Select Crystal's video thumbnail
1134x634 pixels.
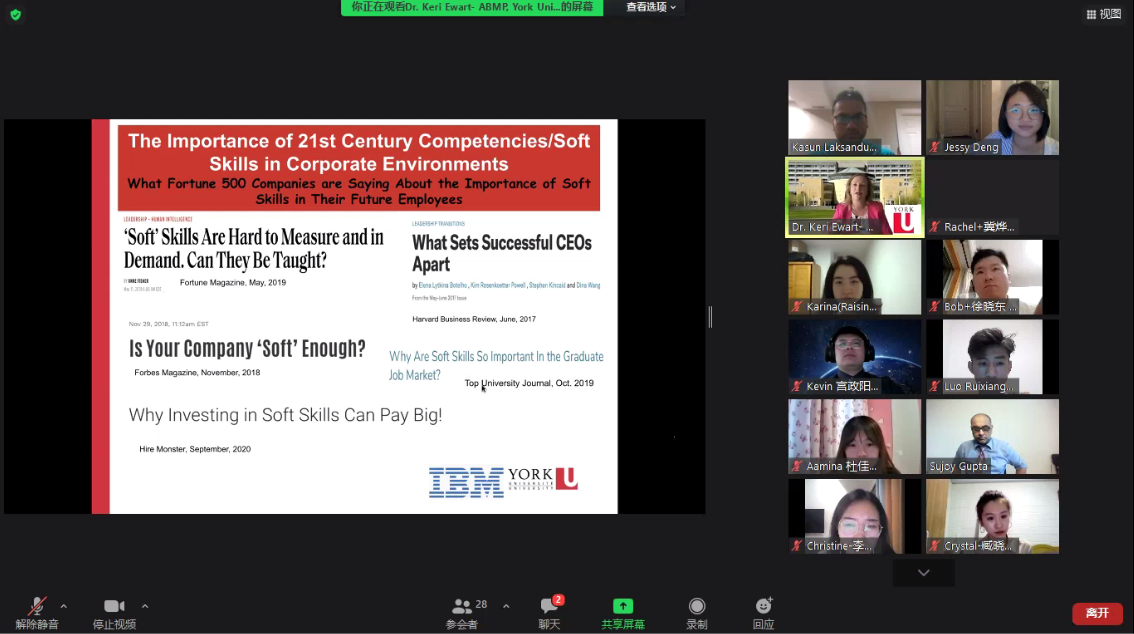(992, 517)
